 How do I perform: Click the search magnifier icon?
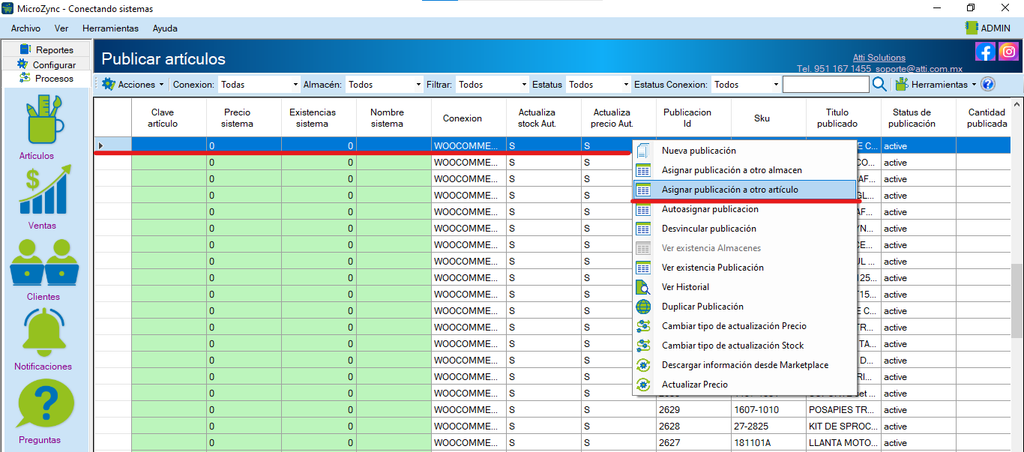click(879, 84)
